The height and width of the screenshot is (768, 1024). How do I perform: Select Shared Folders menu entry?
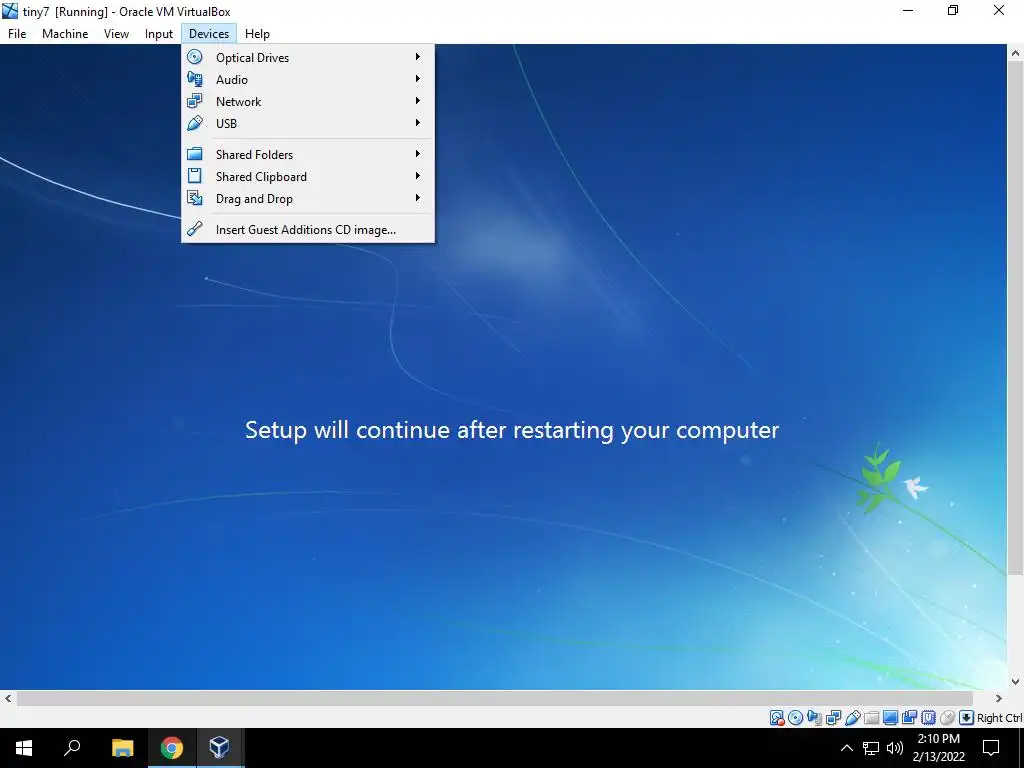click(308, 154)
